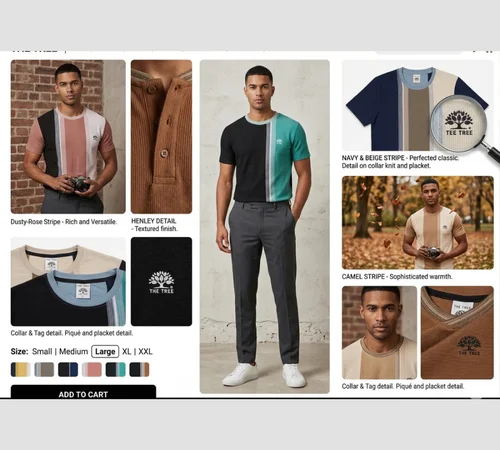
Task: Select size XL
Action: point(126,352)
